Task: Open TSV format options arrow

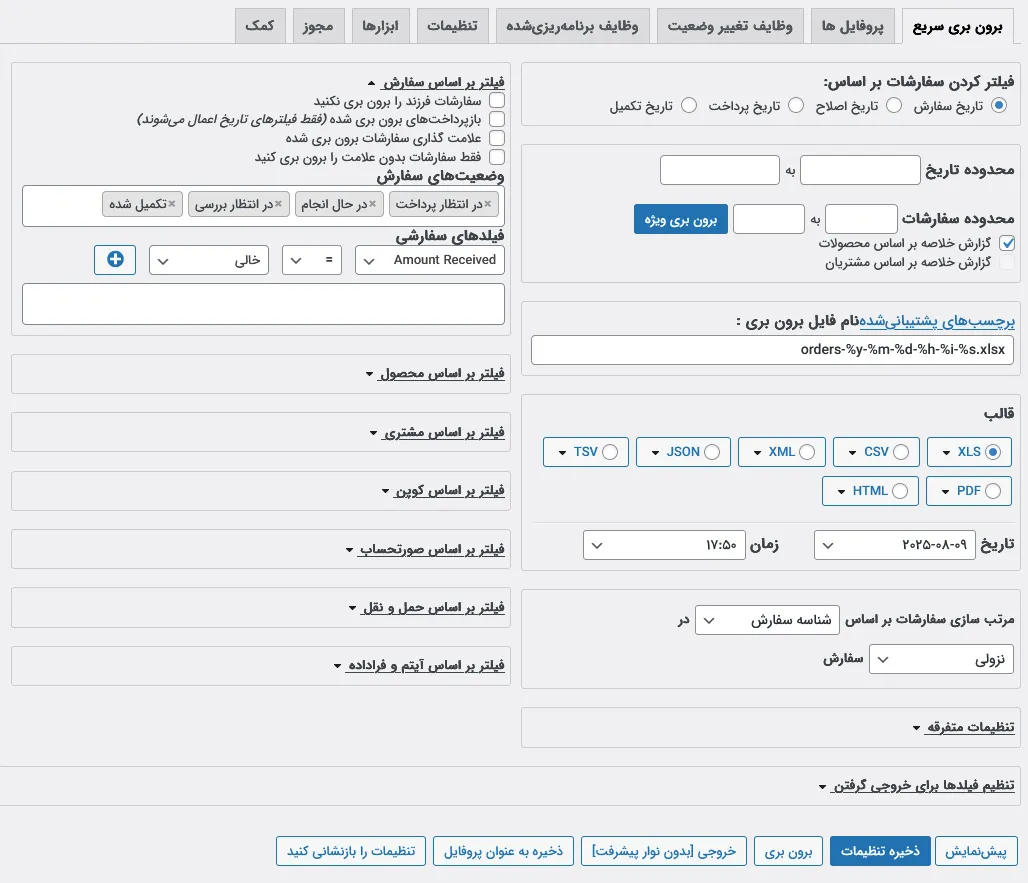Action: (563, 452)
